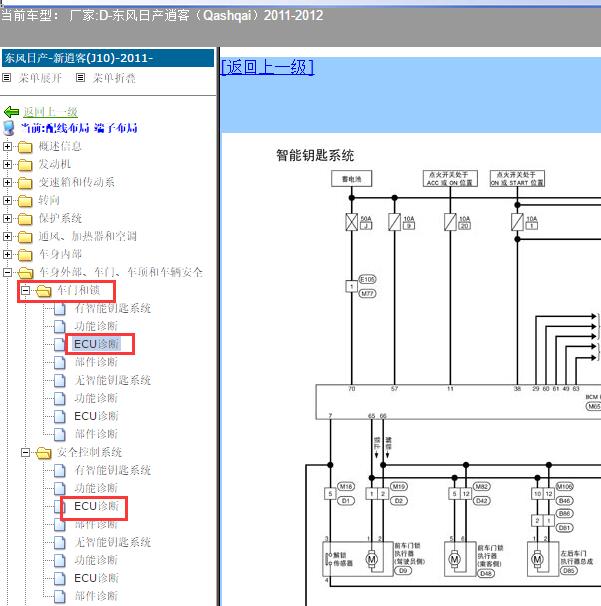The width and height of the screenshot is (601, 606).
Task: Collapse the 车身外部、车门、车顶 node
Action: 7,272
